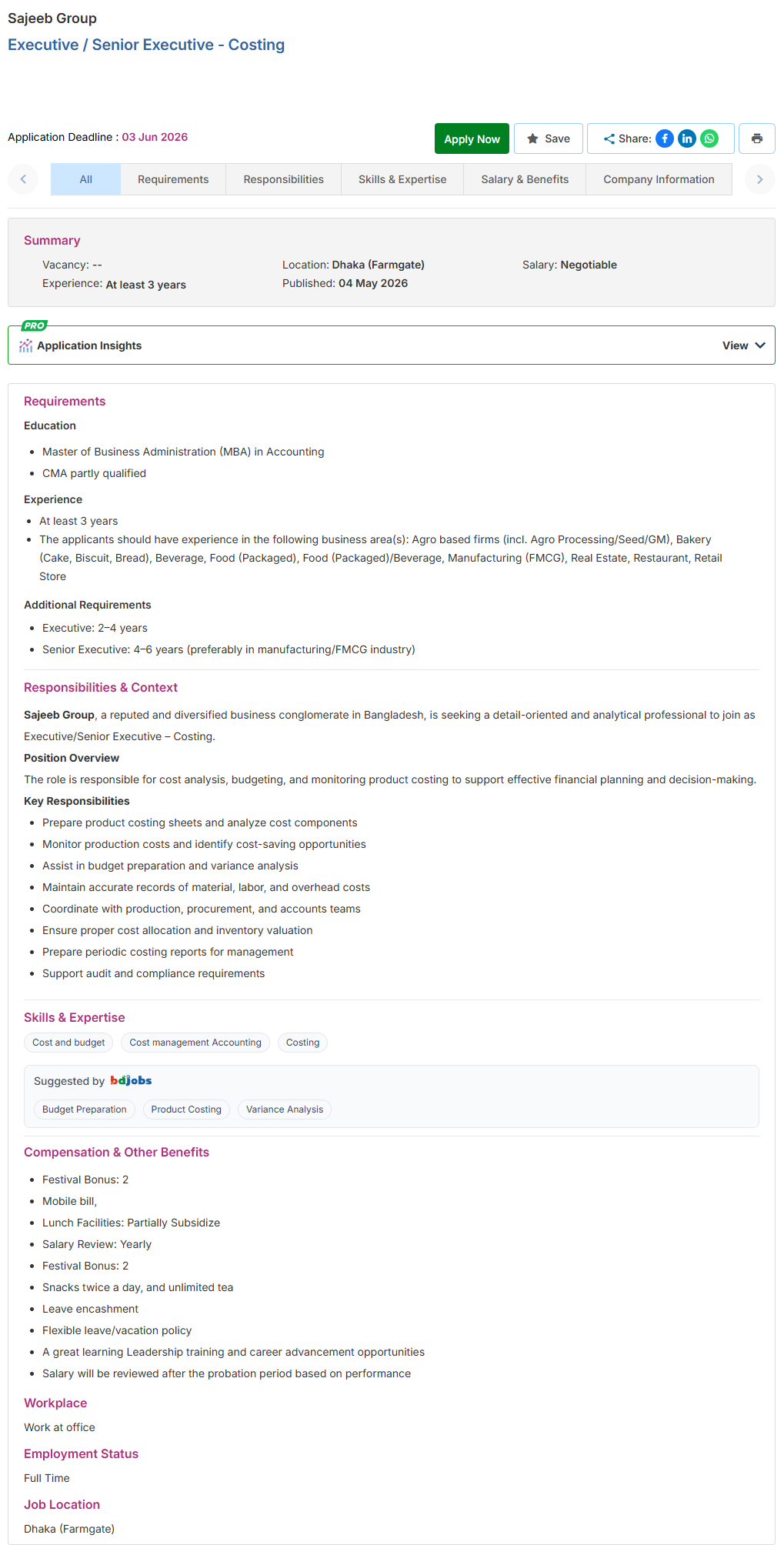Click the Application Insights chart icon

tap(26, 345)
